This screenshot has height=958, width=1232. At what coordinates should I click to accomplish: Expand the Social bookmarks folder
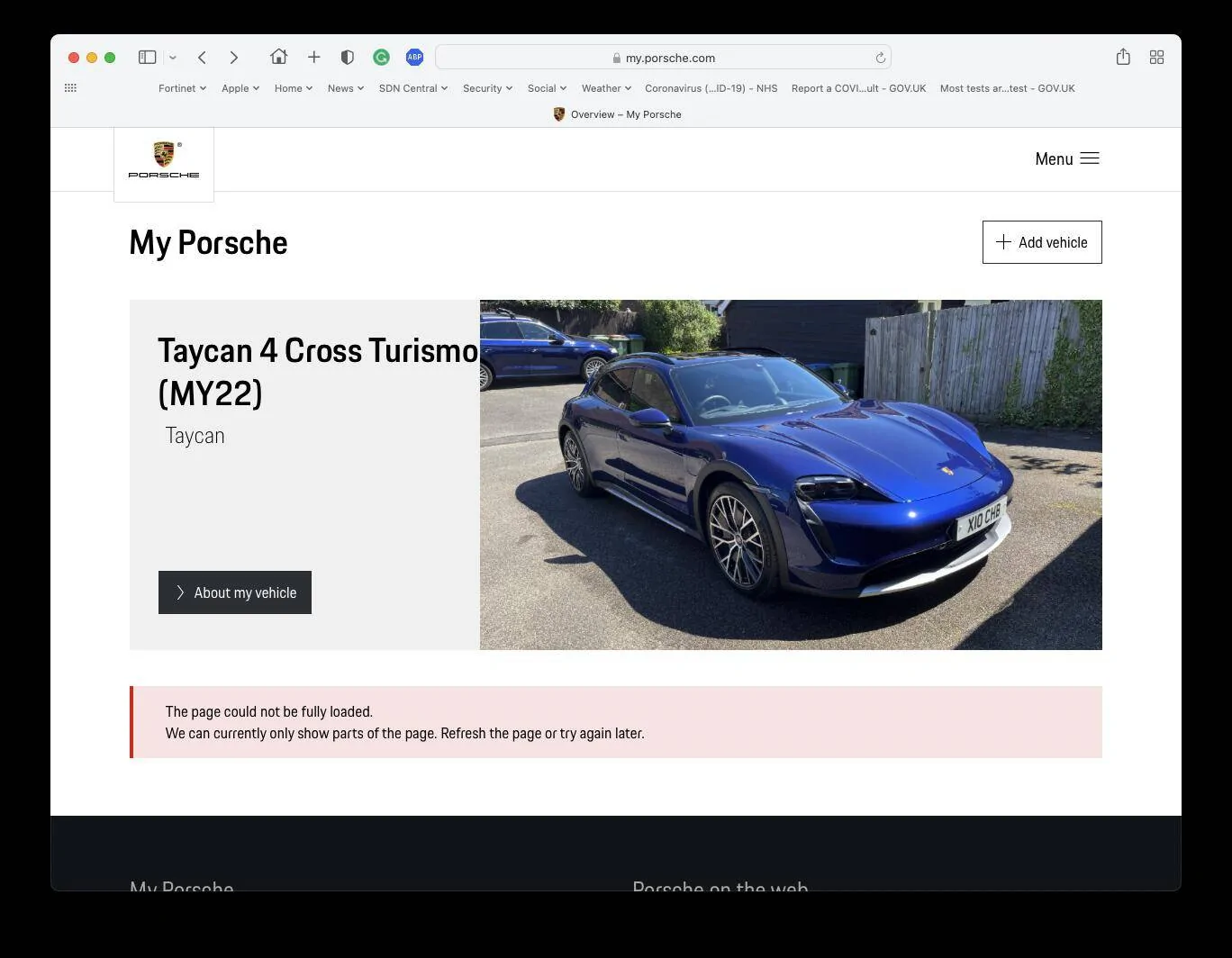547,88
